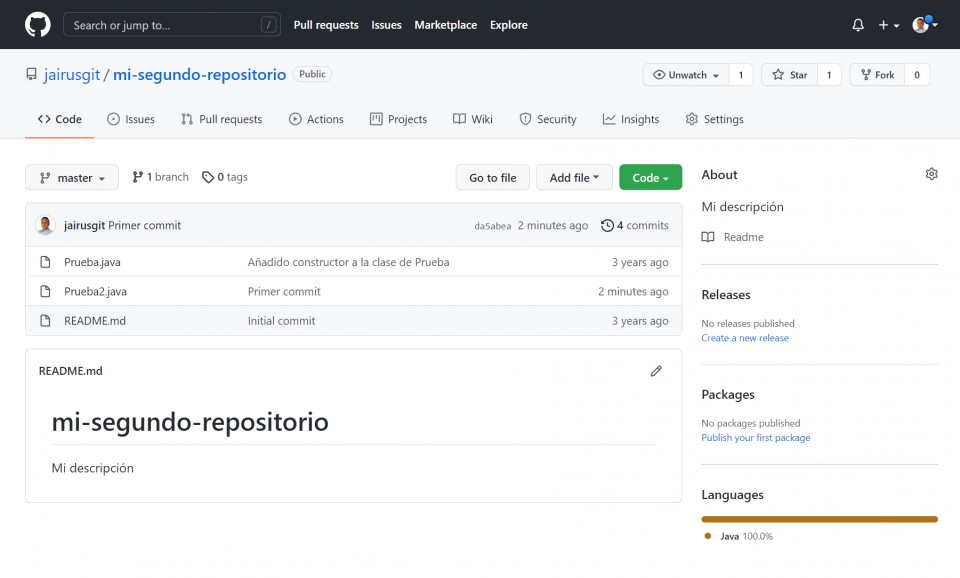Click the repository book icon beside jairusgit
Image resolution: width=960 pixels, height=578 pixels.
(x=31, y=75)
